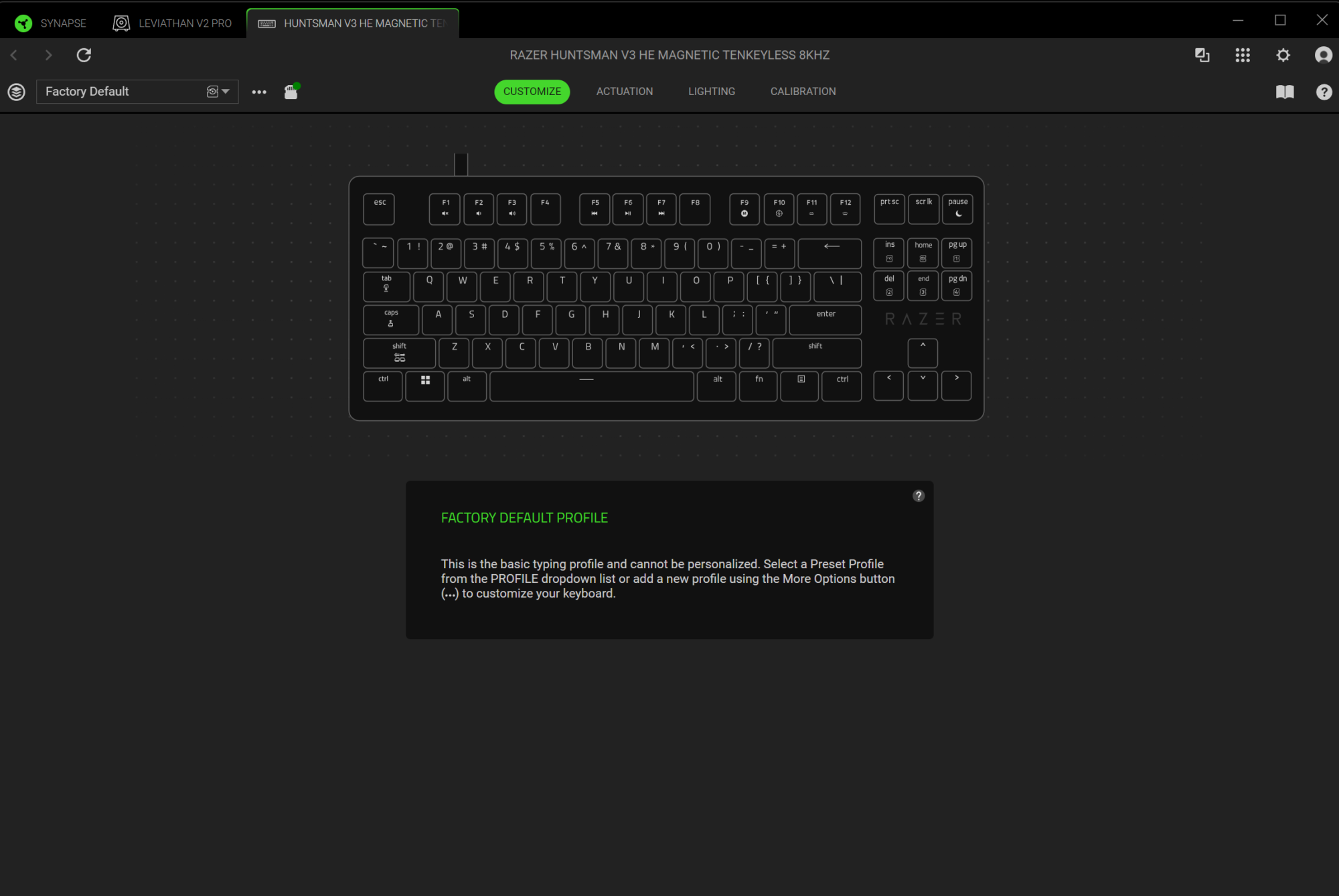This screenshot has height=896, width=1339.
Task: Select the backspace arrow key
Action: [x=830, y=254]
